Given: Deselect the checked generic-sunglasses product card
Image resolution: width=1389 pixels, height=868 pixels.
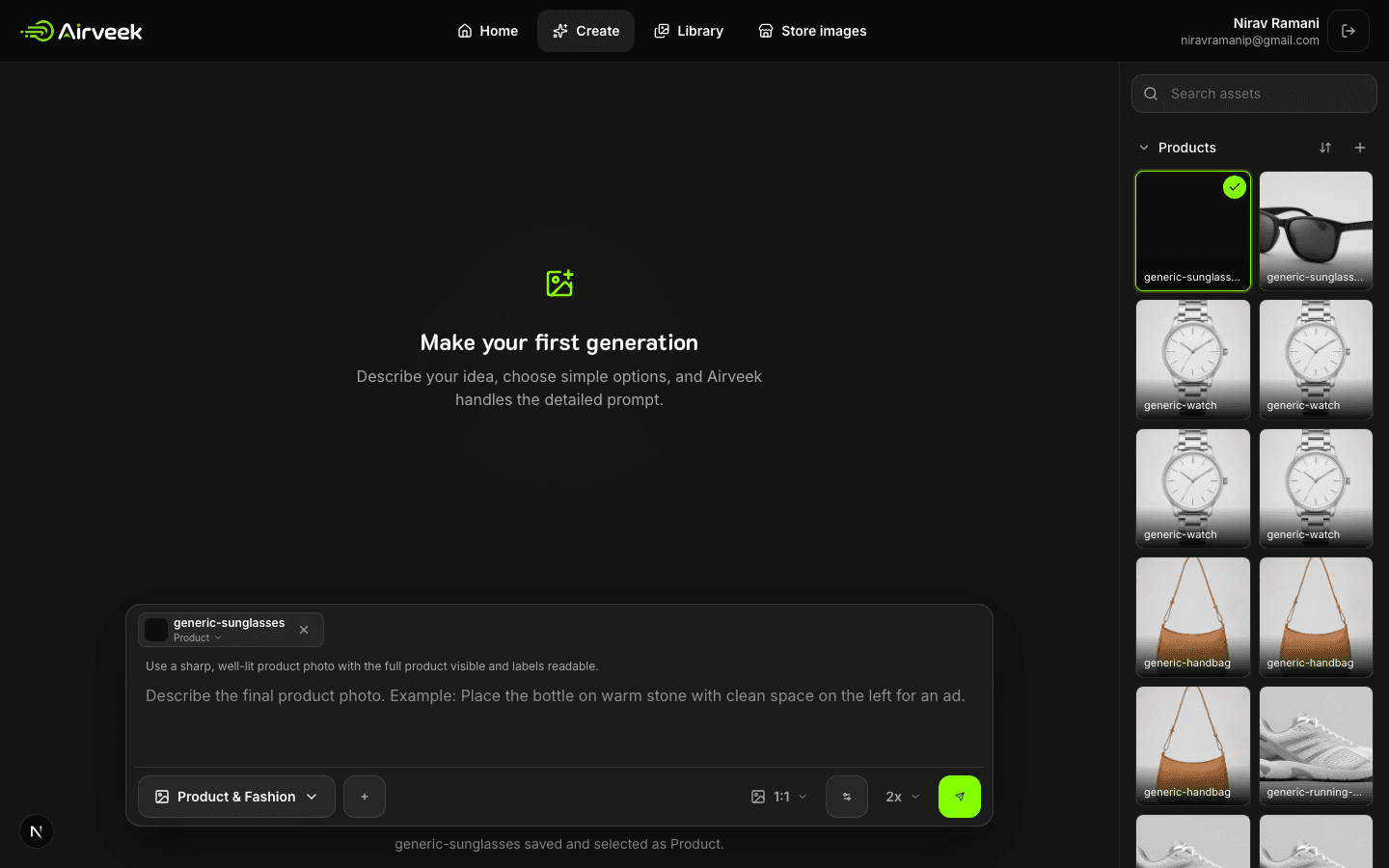Looking at the screenshot, I should pyautogui.click(x=1193, y=231).
